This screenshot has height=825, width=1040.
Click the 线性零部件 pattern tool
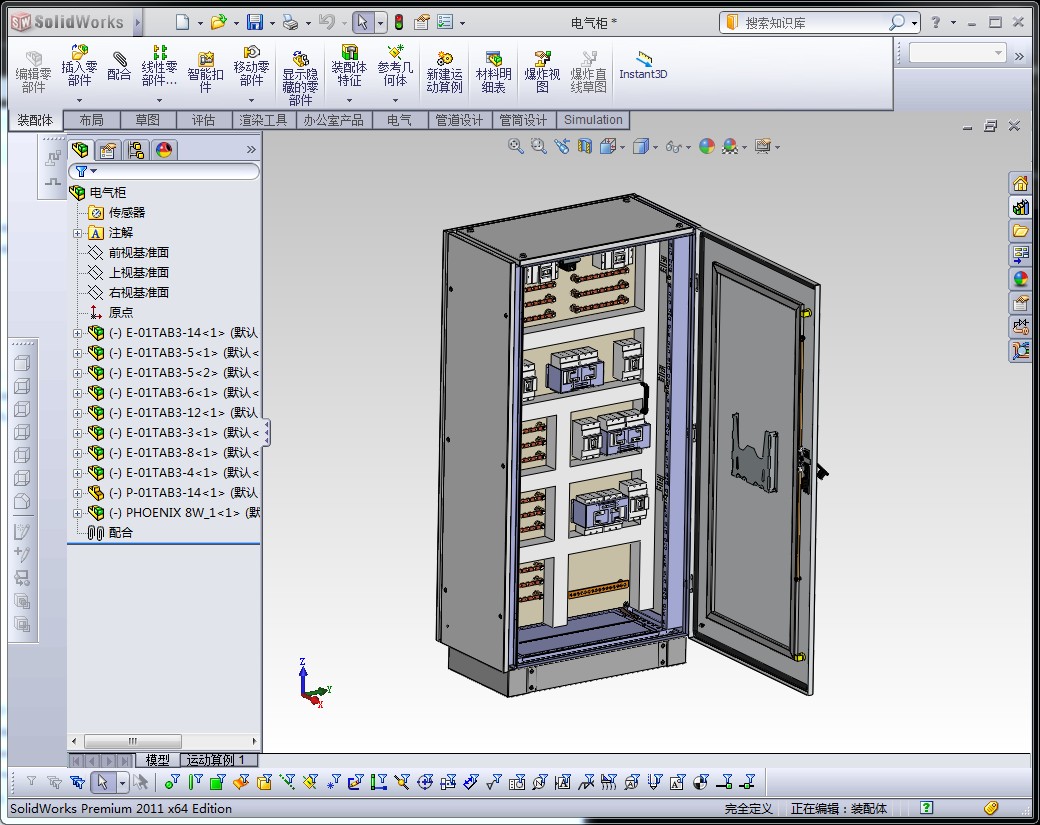(159, 66)
